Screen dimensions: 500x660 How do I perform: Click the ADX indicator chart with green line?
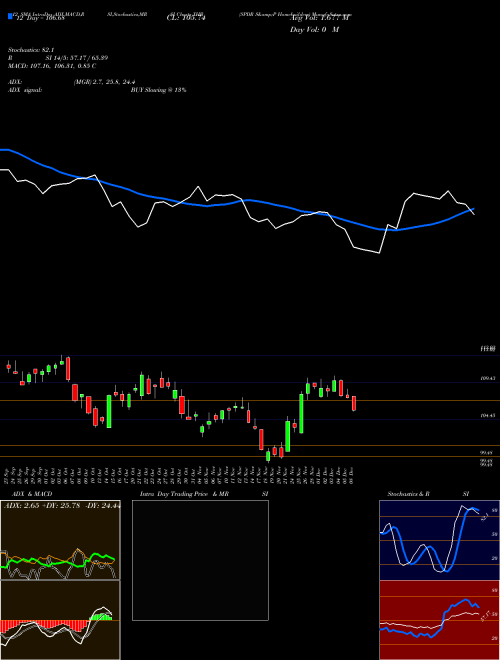60,540
